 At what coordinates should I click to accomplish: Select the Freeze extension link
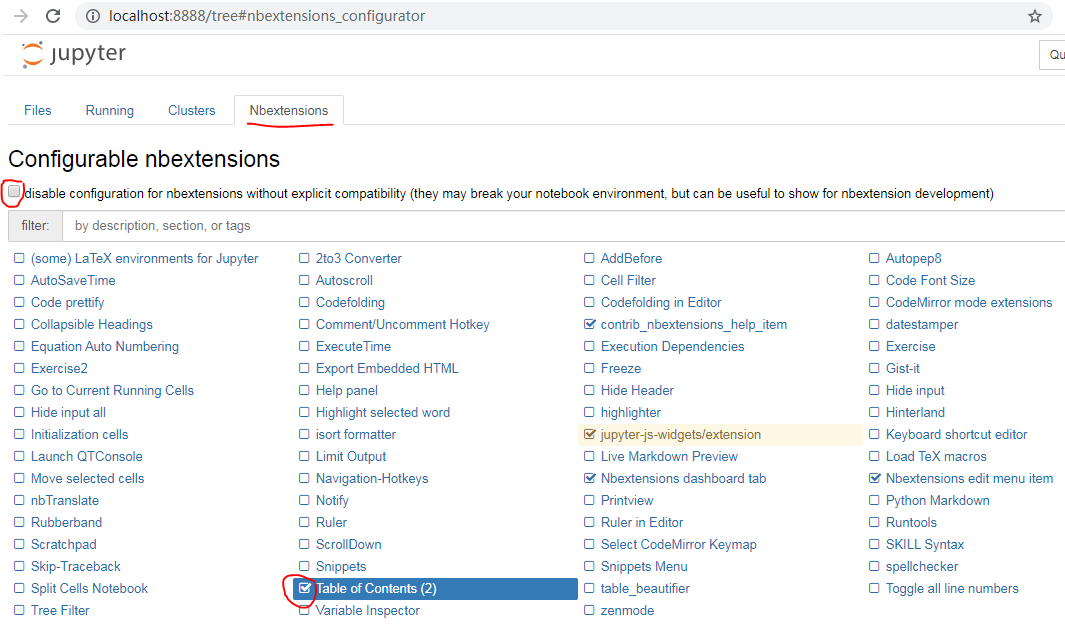click(x=621, y=368)
